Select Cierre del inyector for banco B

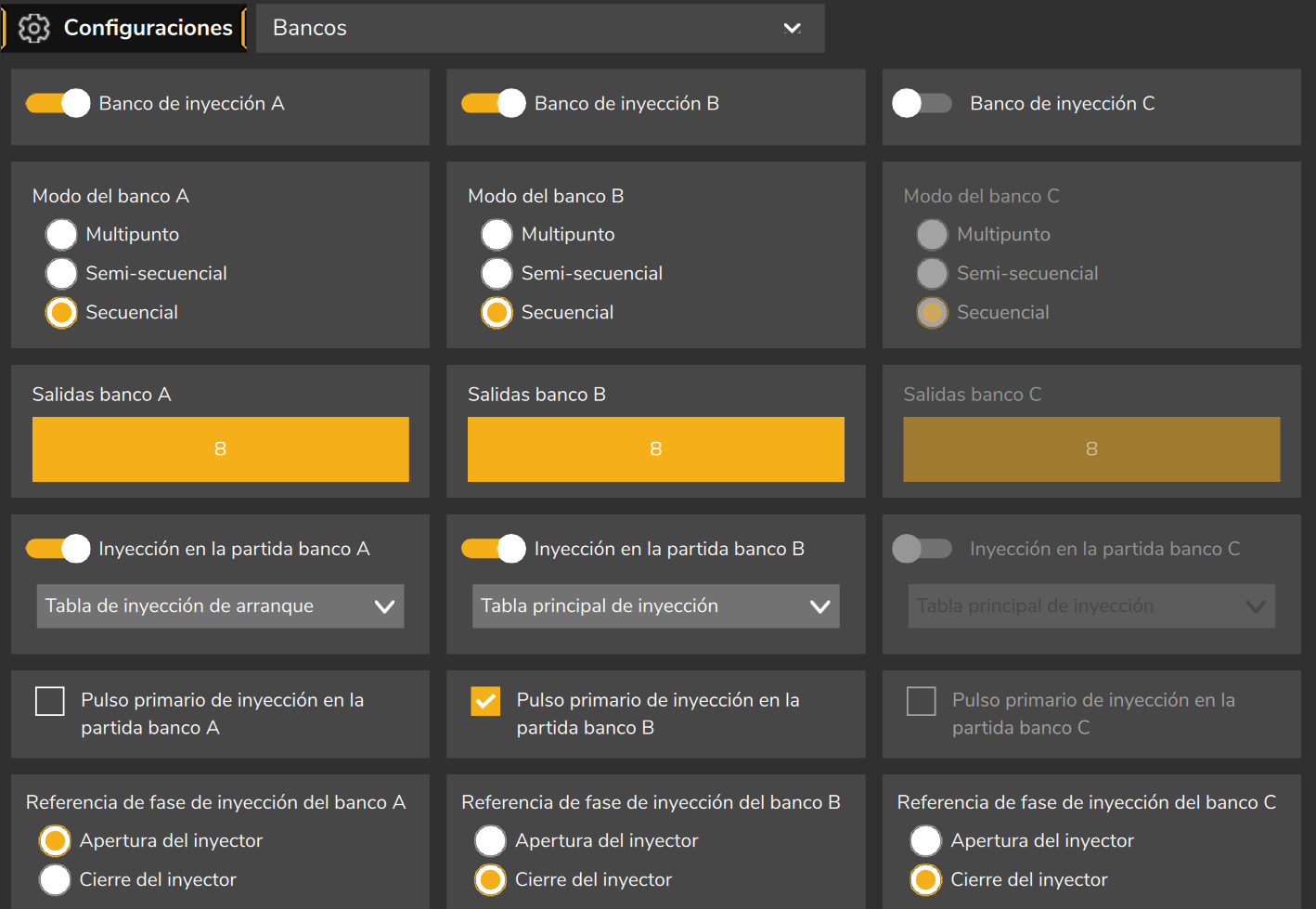pyautogui.click(x=490, y=880)
